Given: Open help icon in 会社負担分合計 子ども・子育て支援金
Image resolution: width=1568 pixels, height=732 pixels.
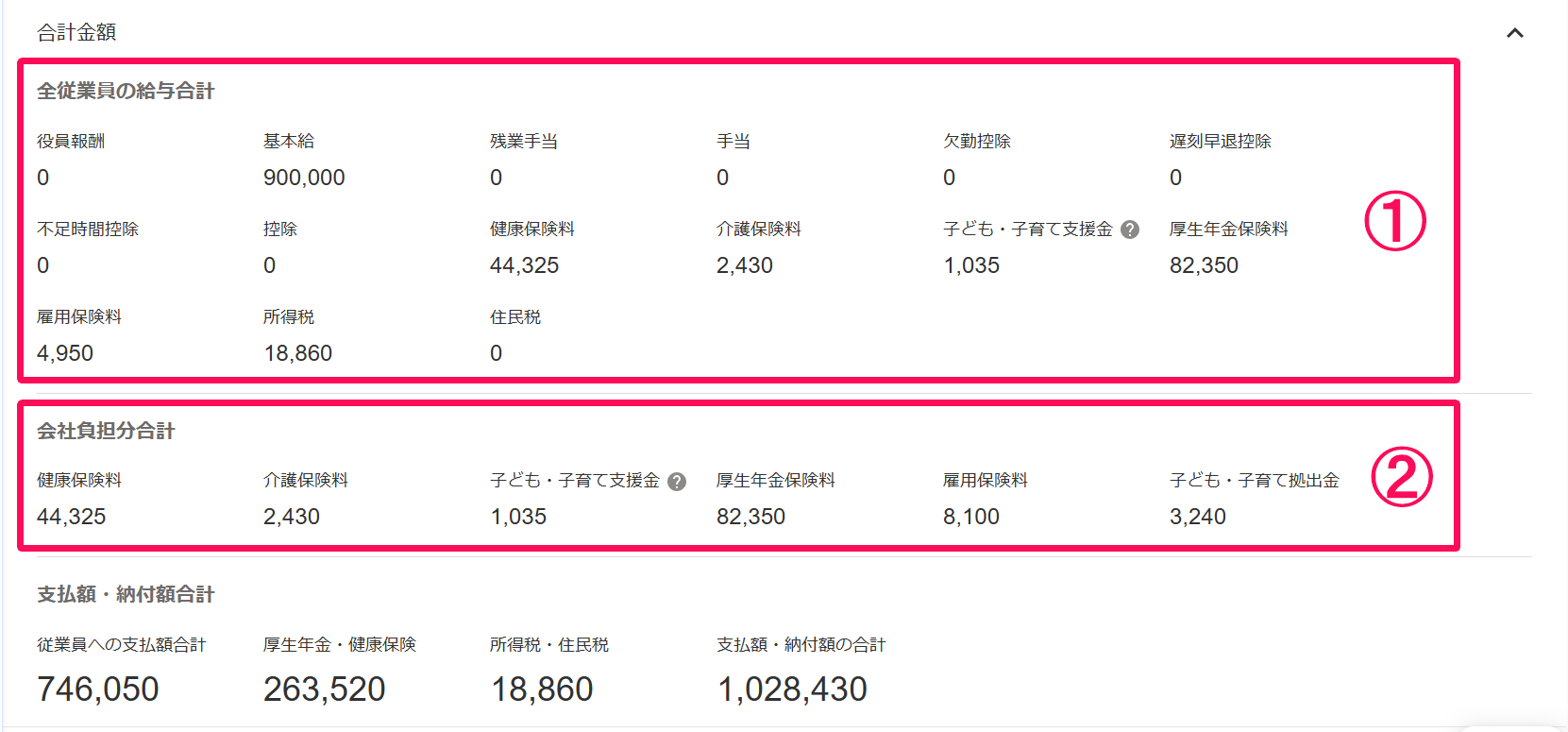Looking at the screenshot, I should click(x=677, y=482).
